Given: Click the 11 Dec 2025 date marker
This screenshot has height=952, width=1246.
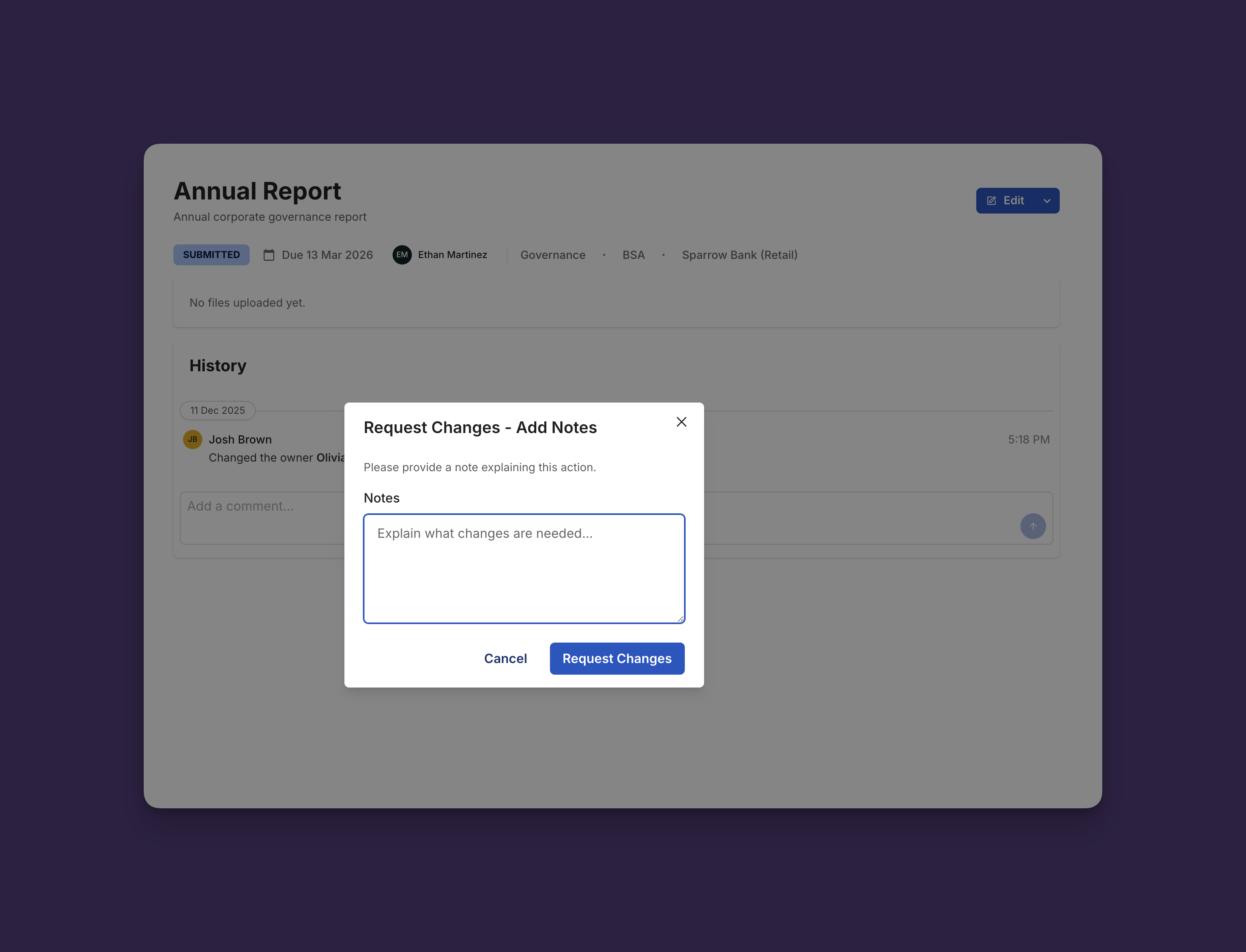Looking at the screenshot, I should point(218,410).
